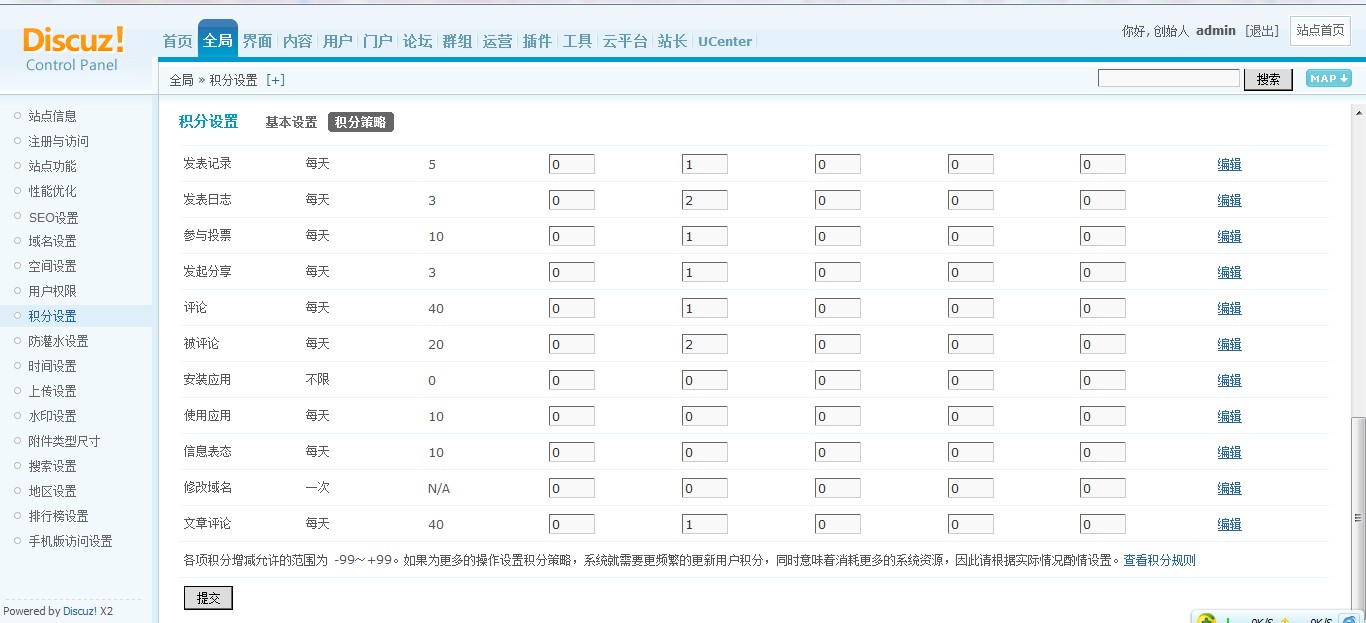This screenshot has height=623, width=1366.
Task: Open the 门户 top menu
Action: 378,41
